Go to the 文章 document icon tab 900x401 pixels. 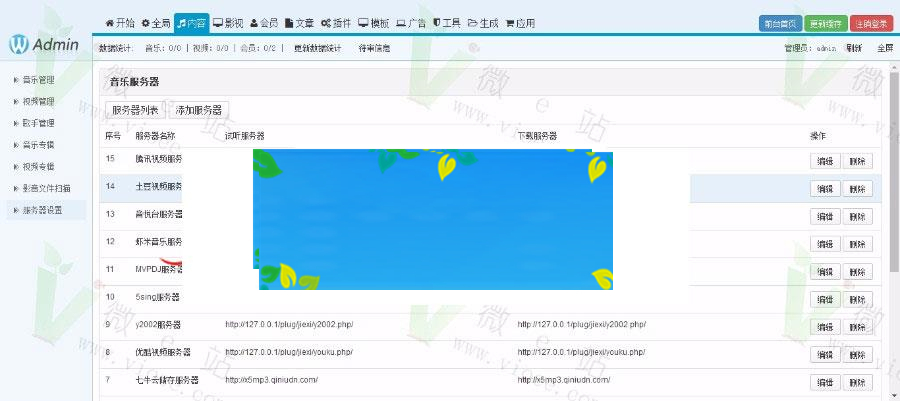(x=299, y=22)
